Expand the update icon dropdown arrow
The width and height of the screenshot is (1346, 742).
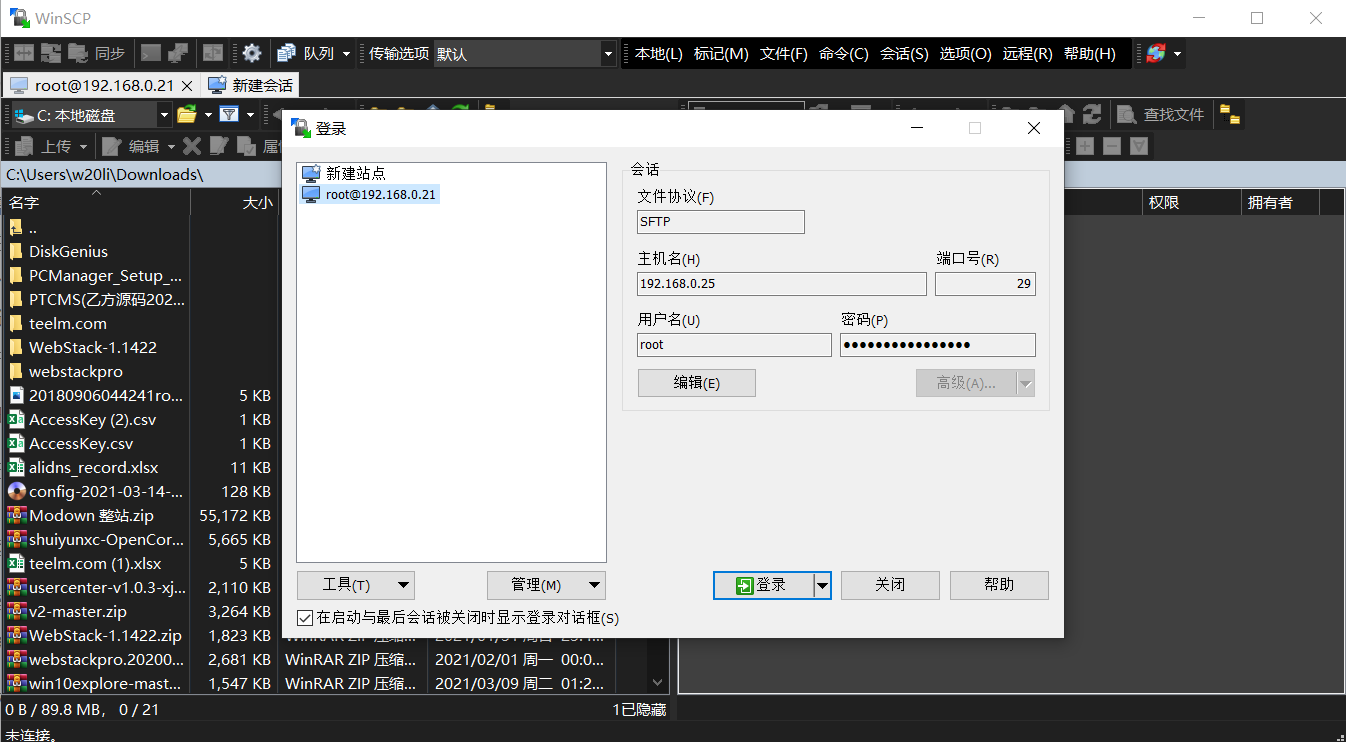click(x=1177, y=53)
